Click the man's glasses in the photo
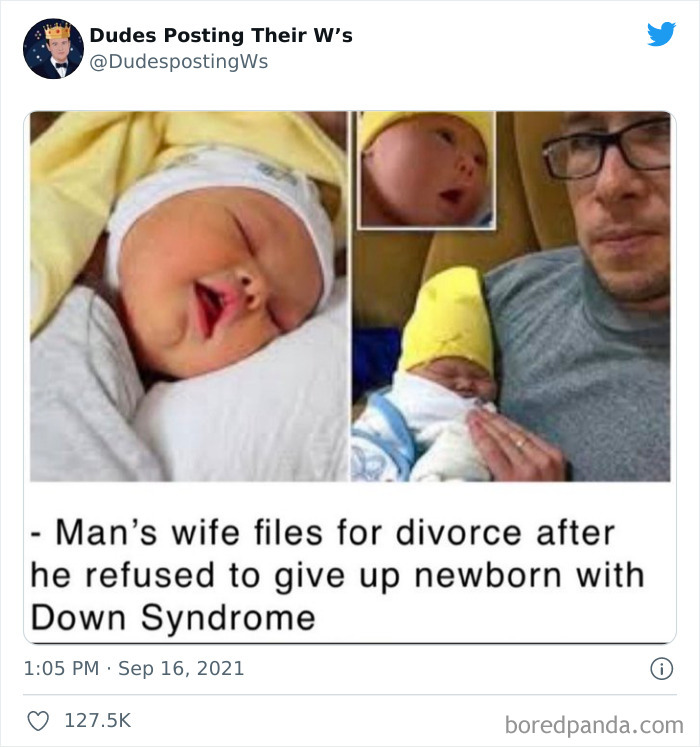 608,149
